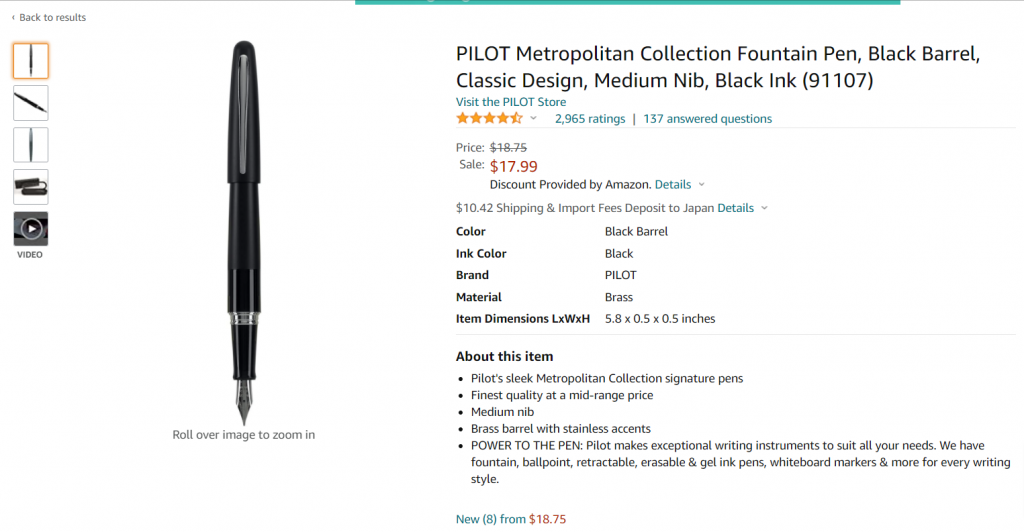Click the star rating icons

pos(489,118)
